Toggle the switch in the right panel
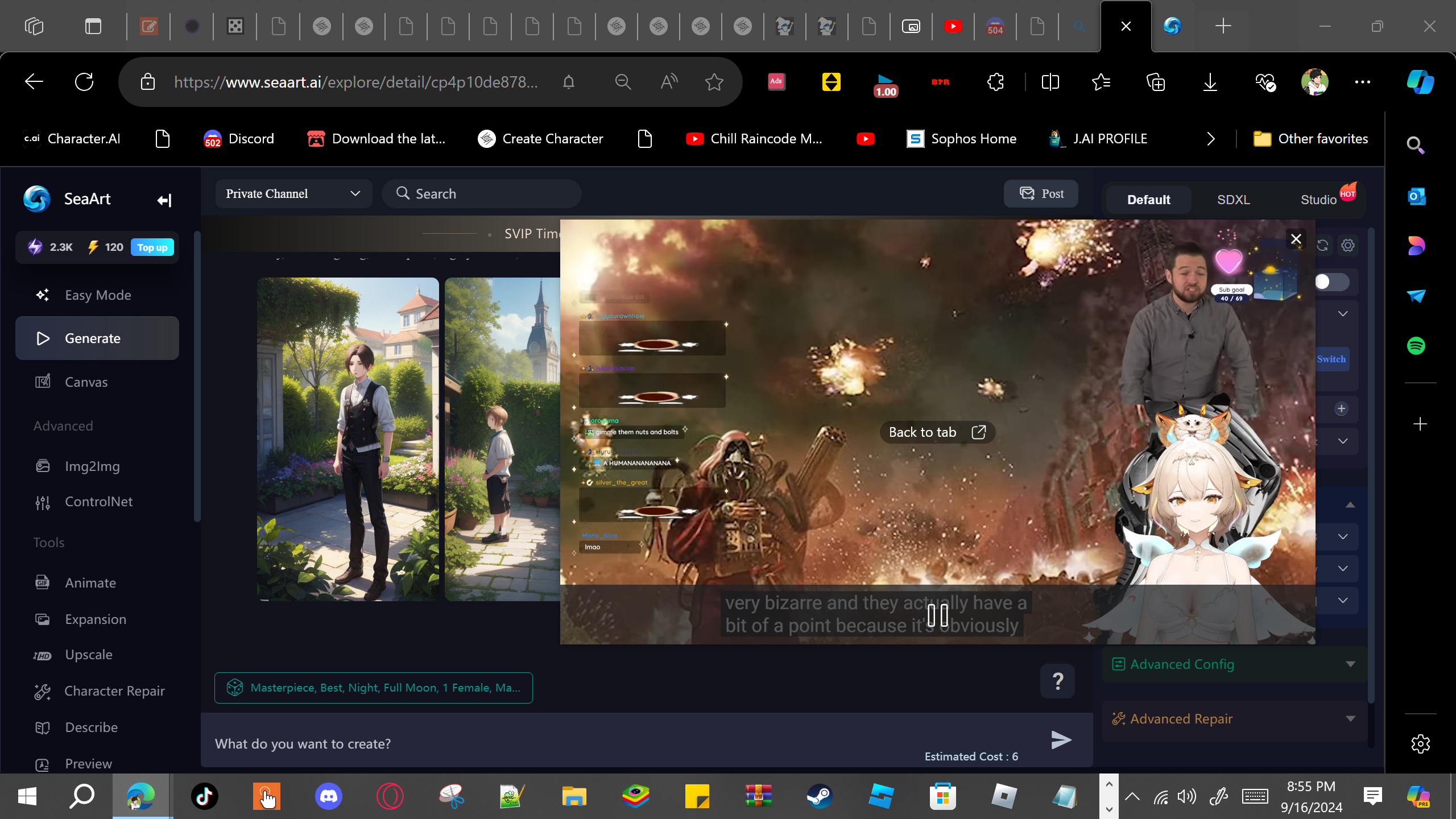This screenshot has height=819, width=1456. pyautogui.click(x=1331, y=282)
